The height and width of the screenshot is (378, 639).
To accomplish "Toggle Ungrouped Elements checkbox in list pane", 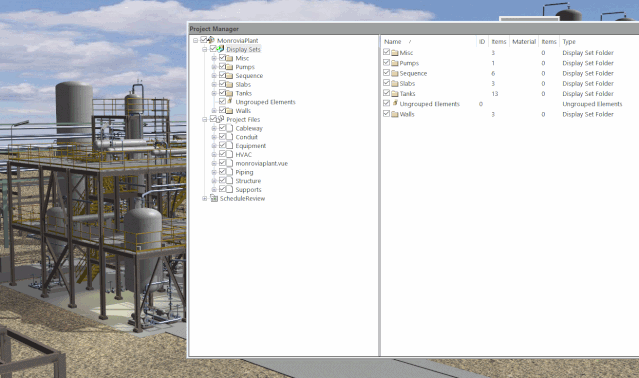I will click(x=386, y=103).
